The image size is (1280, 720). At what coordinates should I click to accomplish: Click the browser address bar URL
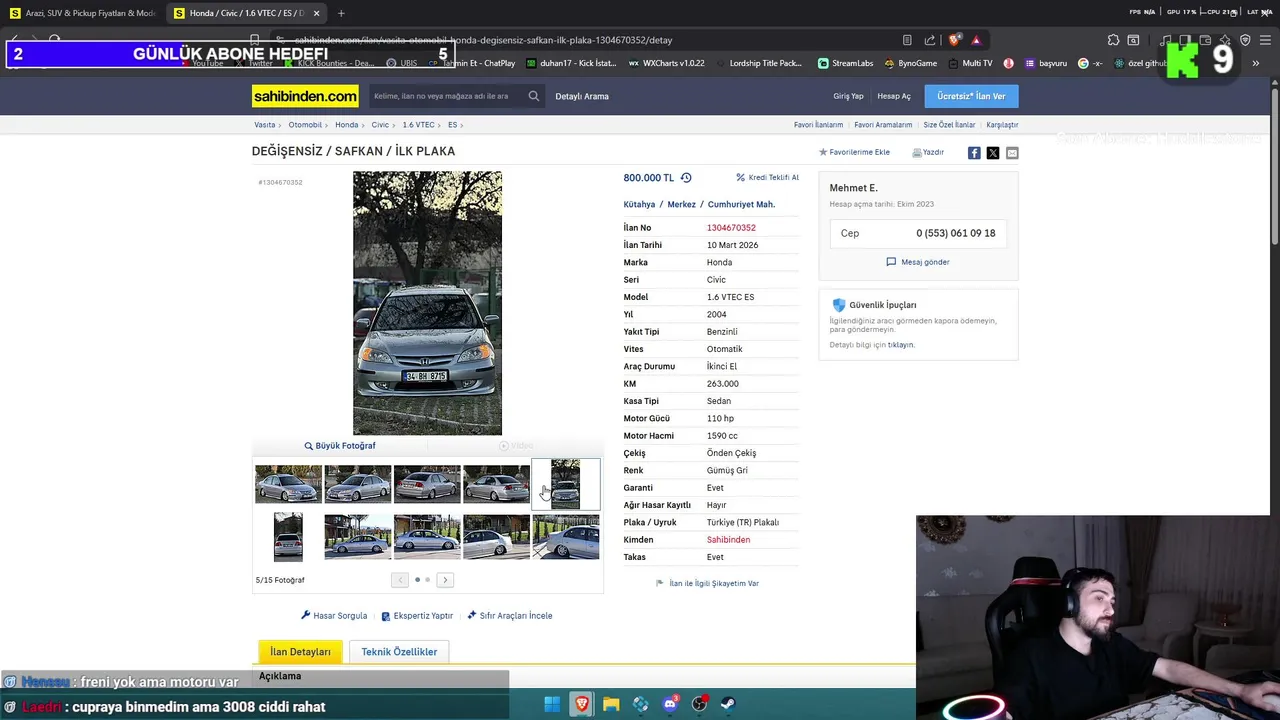coord(483,40)
